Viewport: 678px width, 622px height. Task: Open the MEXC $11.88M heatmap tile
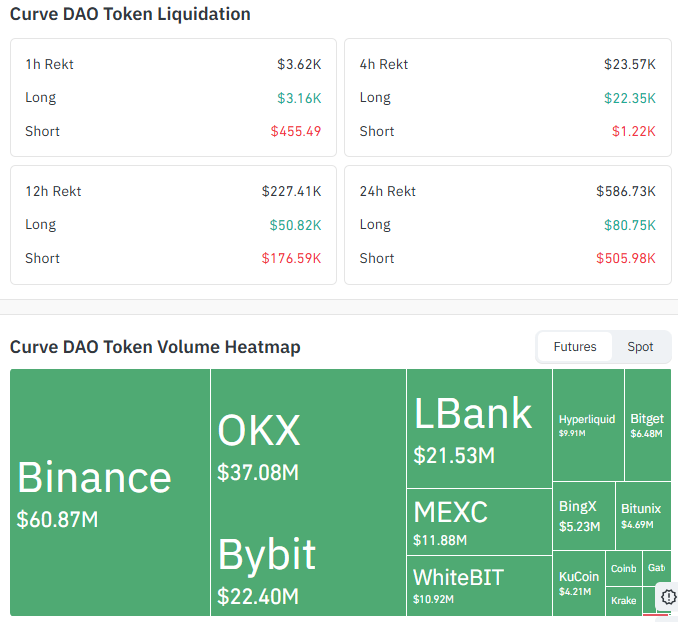pyautogui.click(x=479, y=522)
